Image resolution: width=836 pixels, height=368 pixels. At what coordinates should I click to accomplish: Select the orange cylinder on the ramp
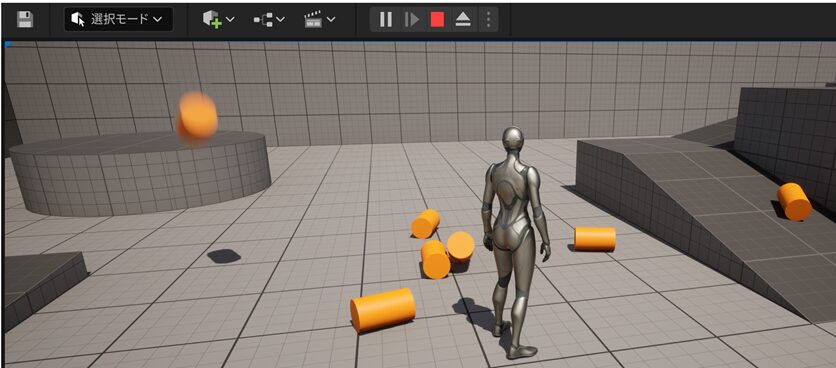[x=794, y=201]
